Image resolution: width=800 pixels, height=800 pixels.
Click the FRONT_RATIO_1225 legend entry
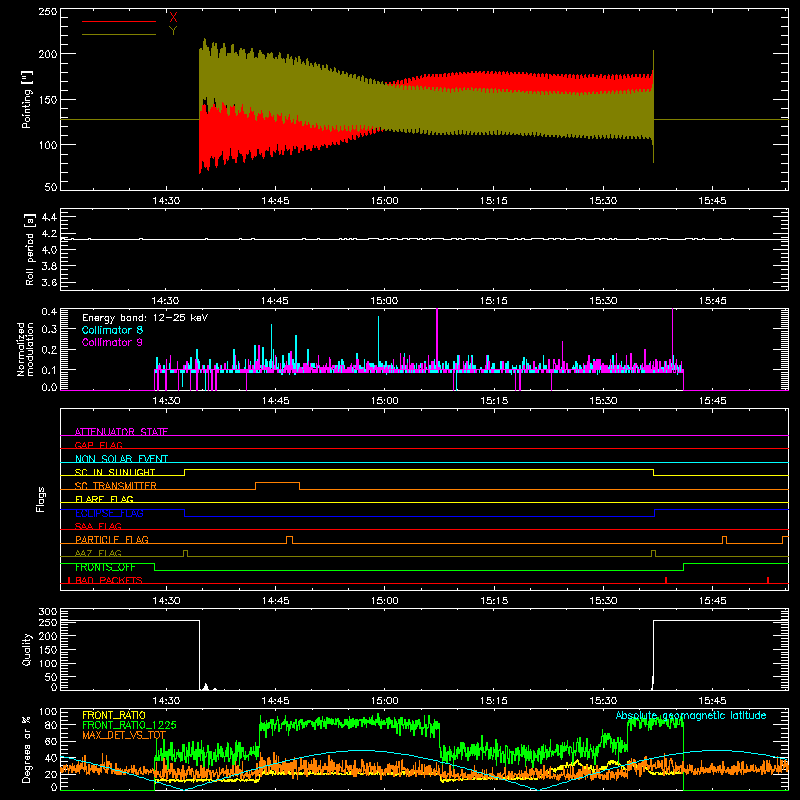[x=129, y=725]
